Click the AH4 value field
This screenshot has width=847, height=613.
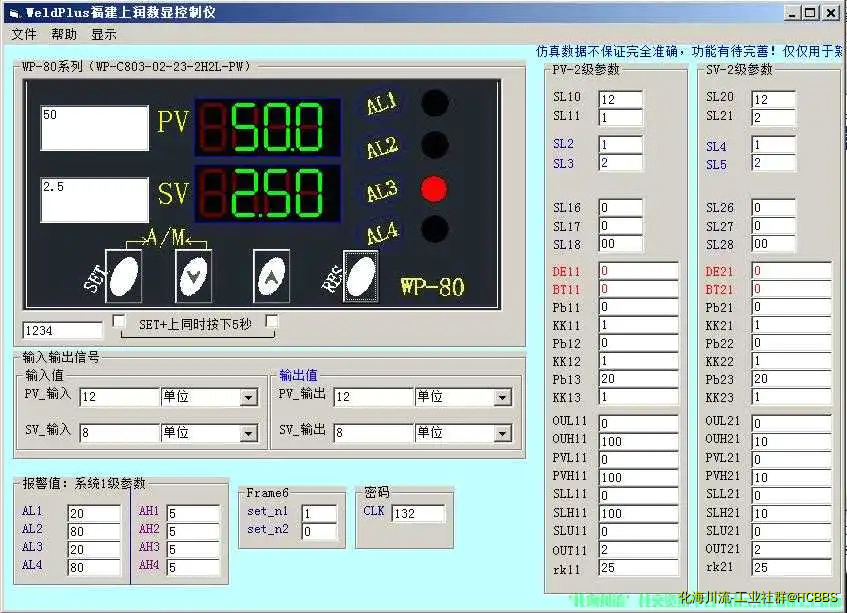(x=193, y=567)
